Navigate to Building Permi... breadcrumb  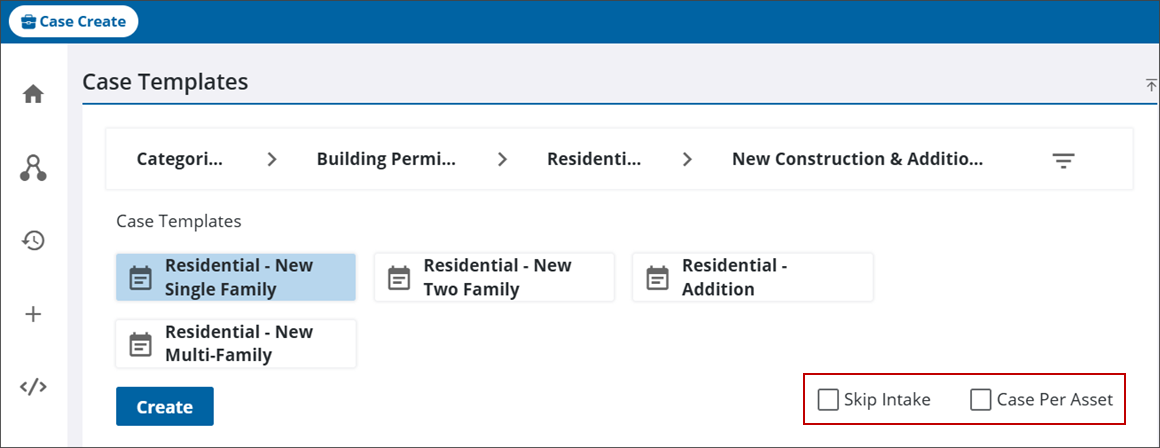click(x=386, y=159)
